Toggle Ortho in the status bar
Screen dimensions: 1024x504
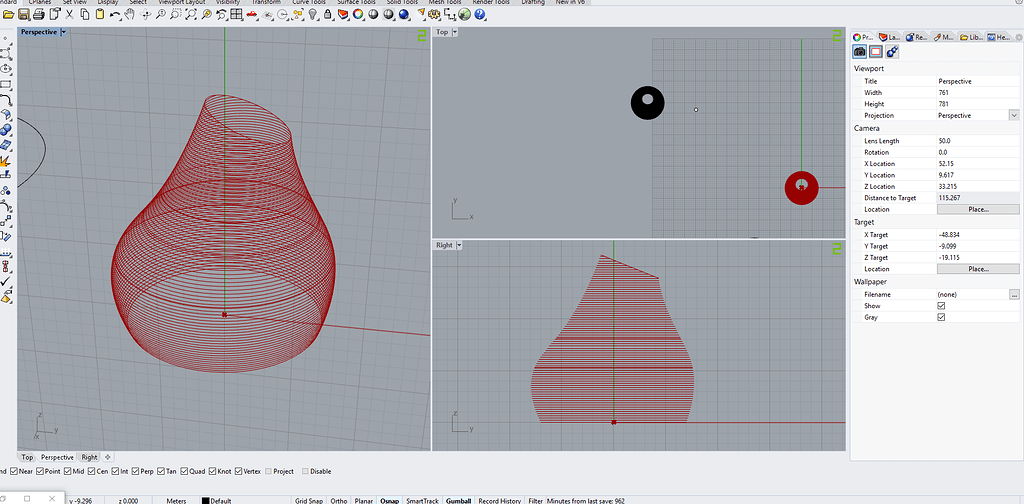tap(339, 501)
